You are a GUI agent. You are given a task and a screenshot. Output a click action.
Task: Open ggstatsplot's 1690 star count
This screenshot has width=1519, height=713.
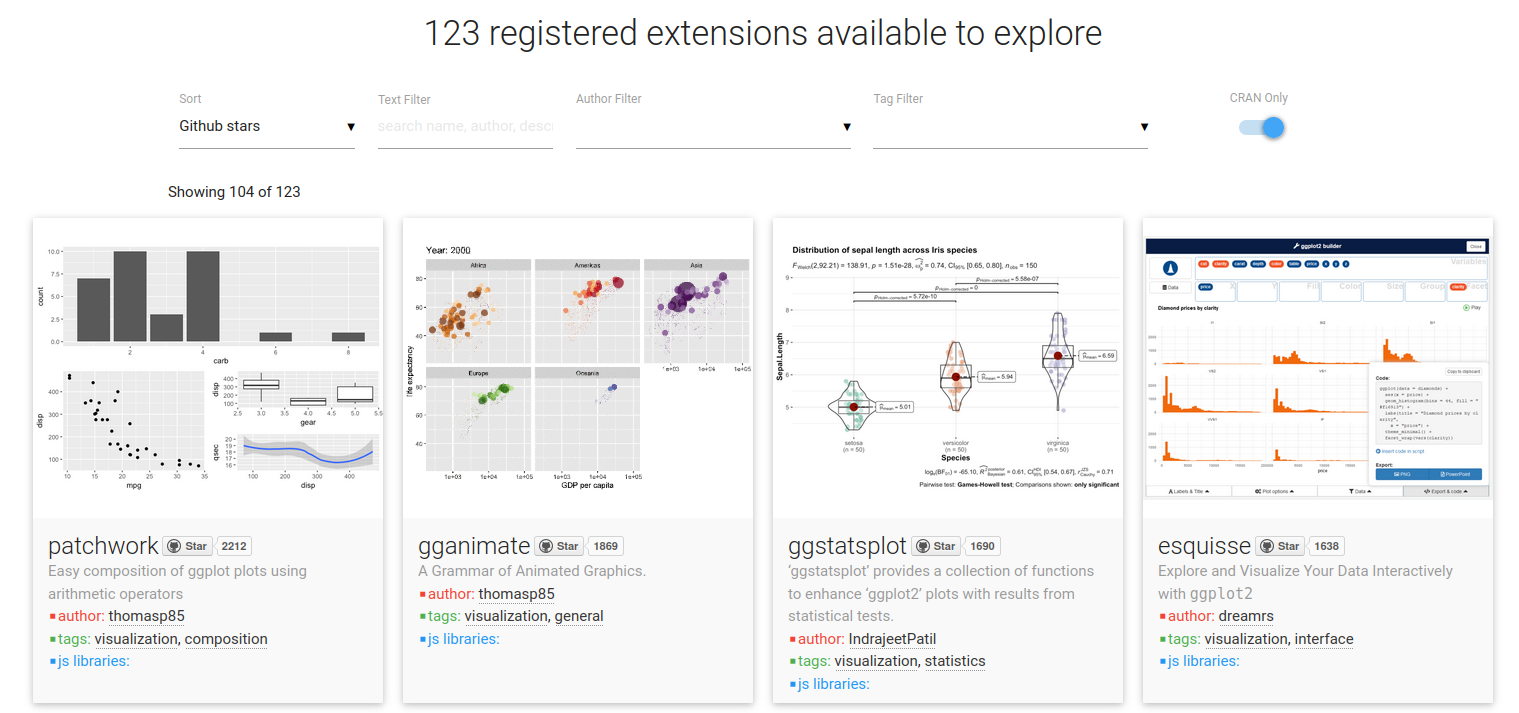pyautogui.click(x=982, y=546)
